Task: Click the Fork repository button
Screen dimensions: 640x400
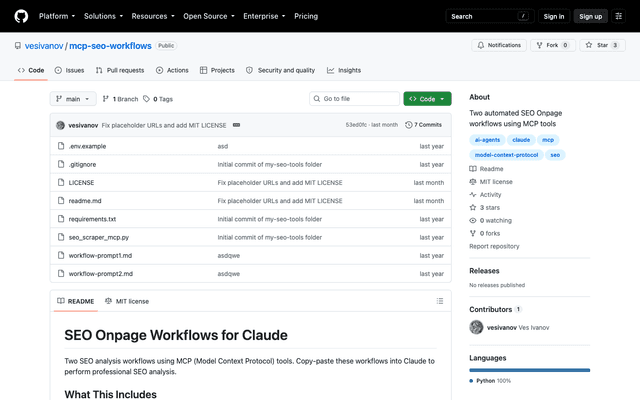Action: [x=553, y=45]
